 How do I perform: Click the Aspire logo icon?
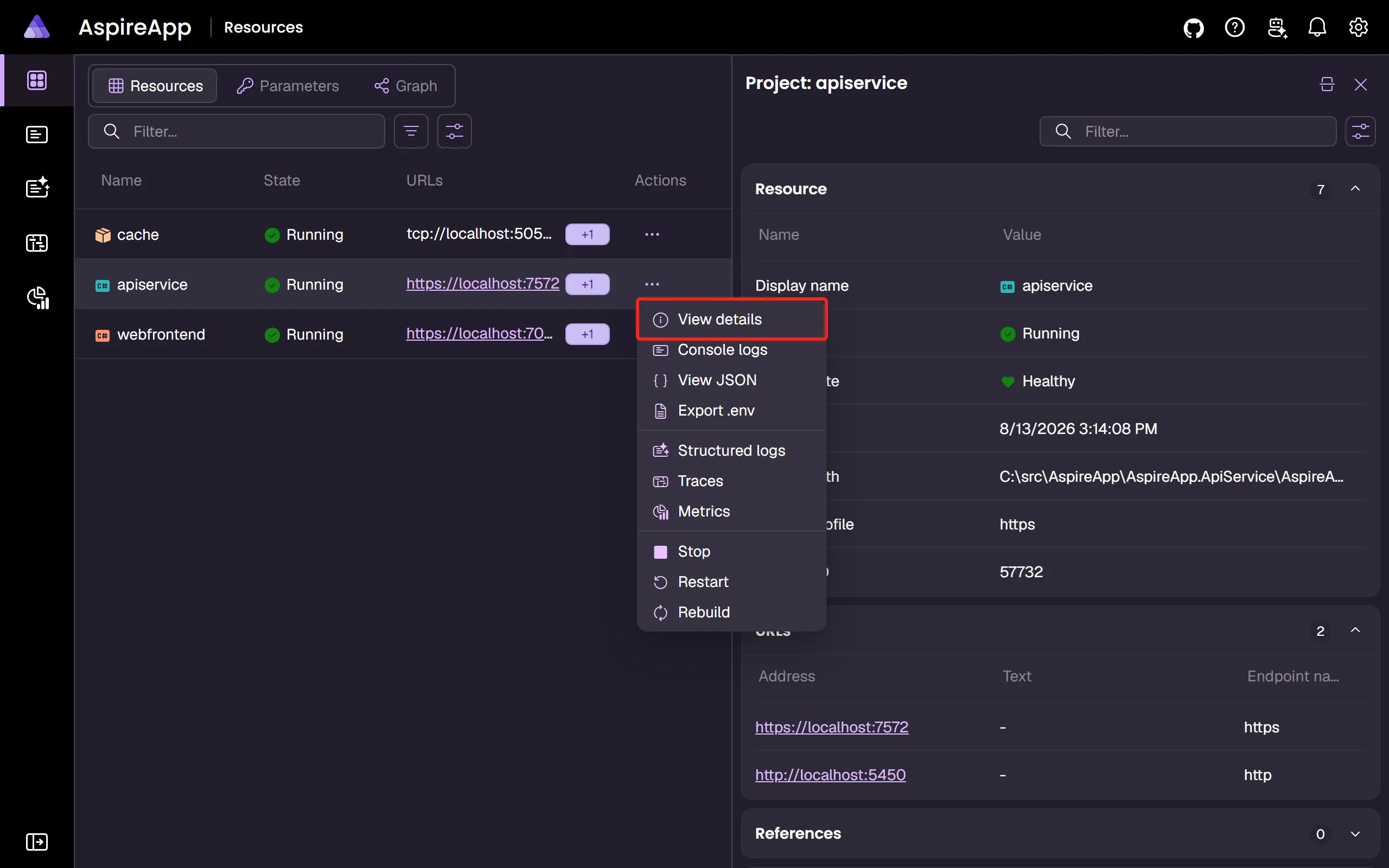pos(37,27)
